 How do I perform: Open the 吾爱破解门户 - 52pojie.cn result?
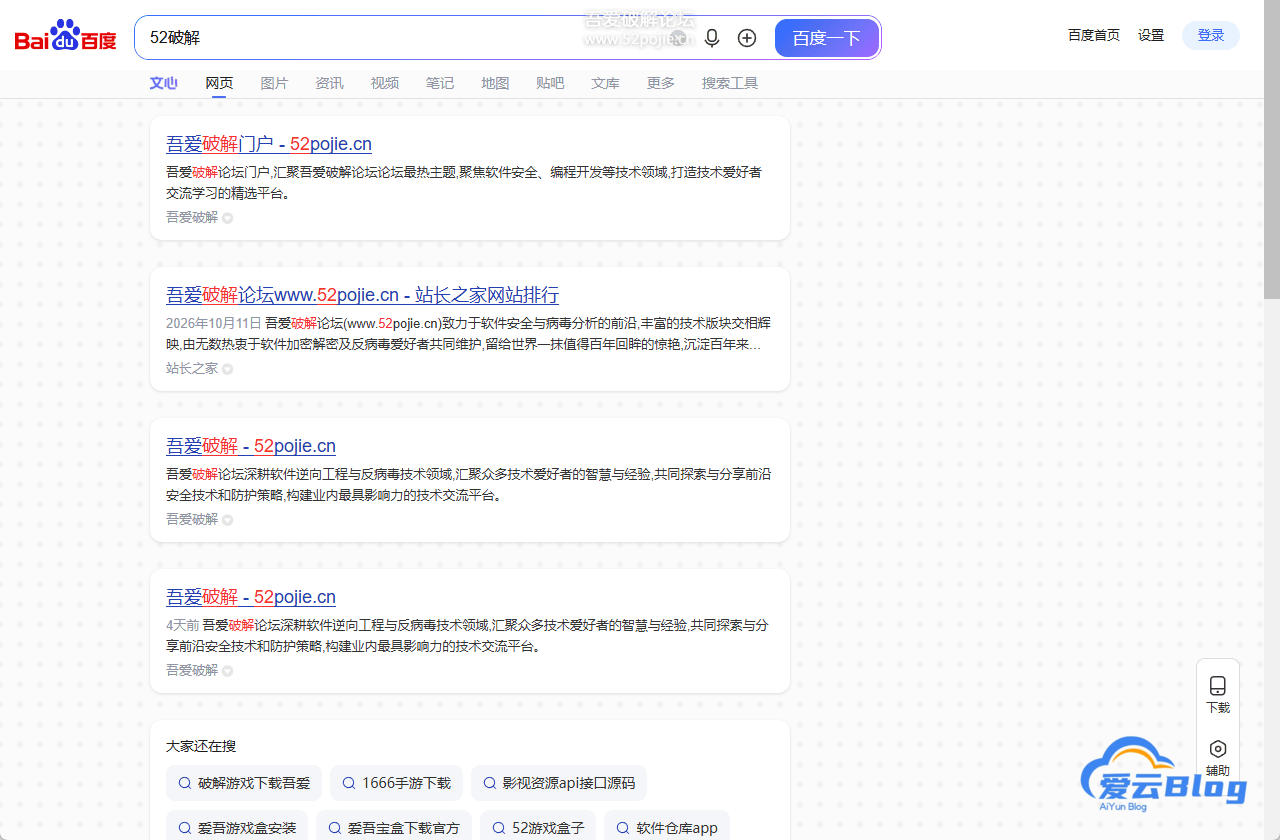269,144
